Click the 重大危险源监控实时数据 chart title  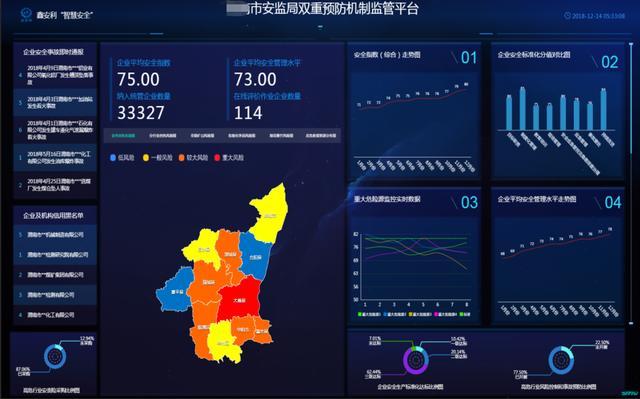(387, 199)
